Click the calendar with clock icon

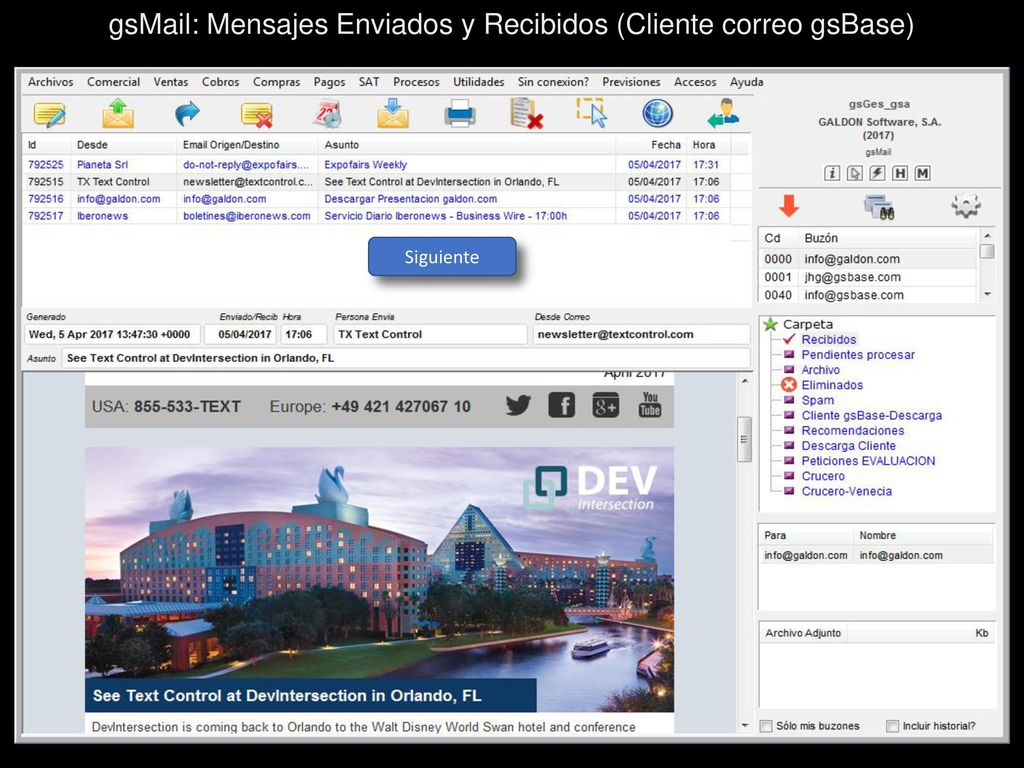click(x=327, y=113)
